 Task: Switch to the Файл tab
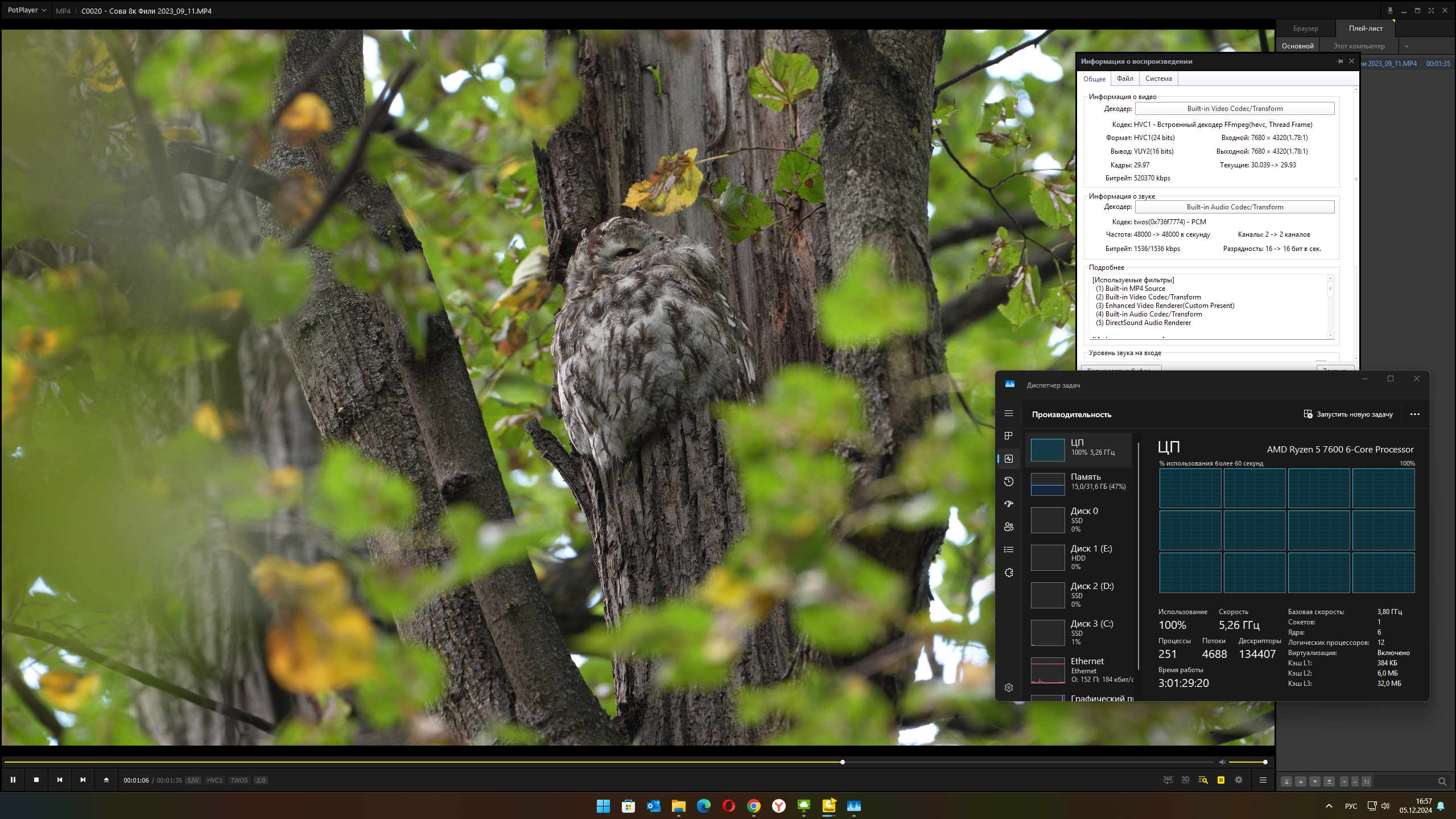pyautogui.click(x=1124, y=79)
